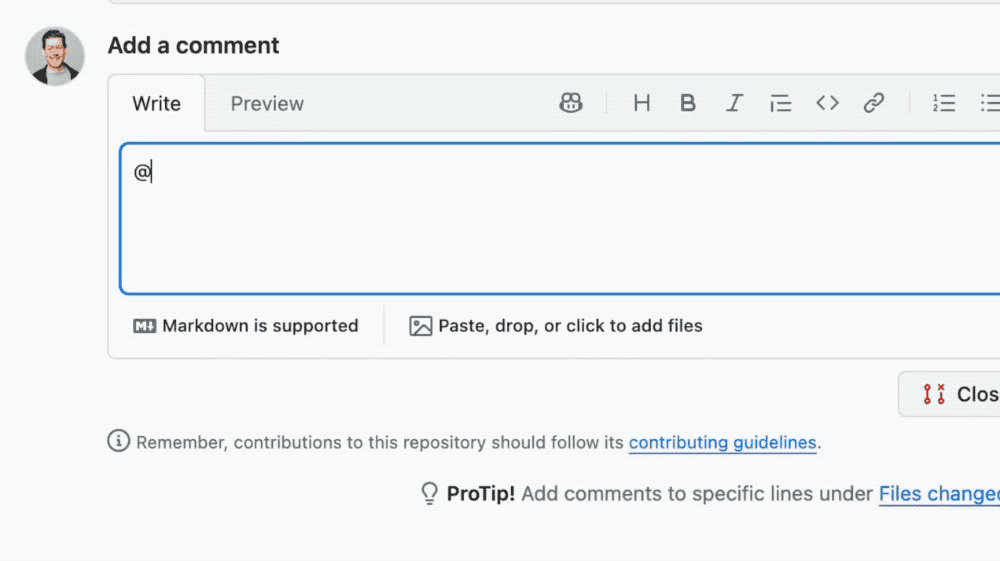The image size is (1000, 561).
Task: Insert a heading with the H icon
Action: tap(642, 103)
